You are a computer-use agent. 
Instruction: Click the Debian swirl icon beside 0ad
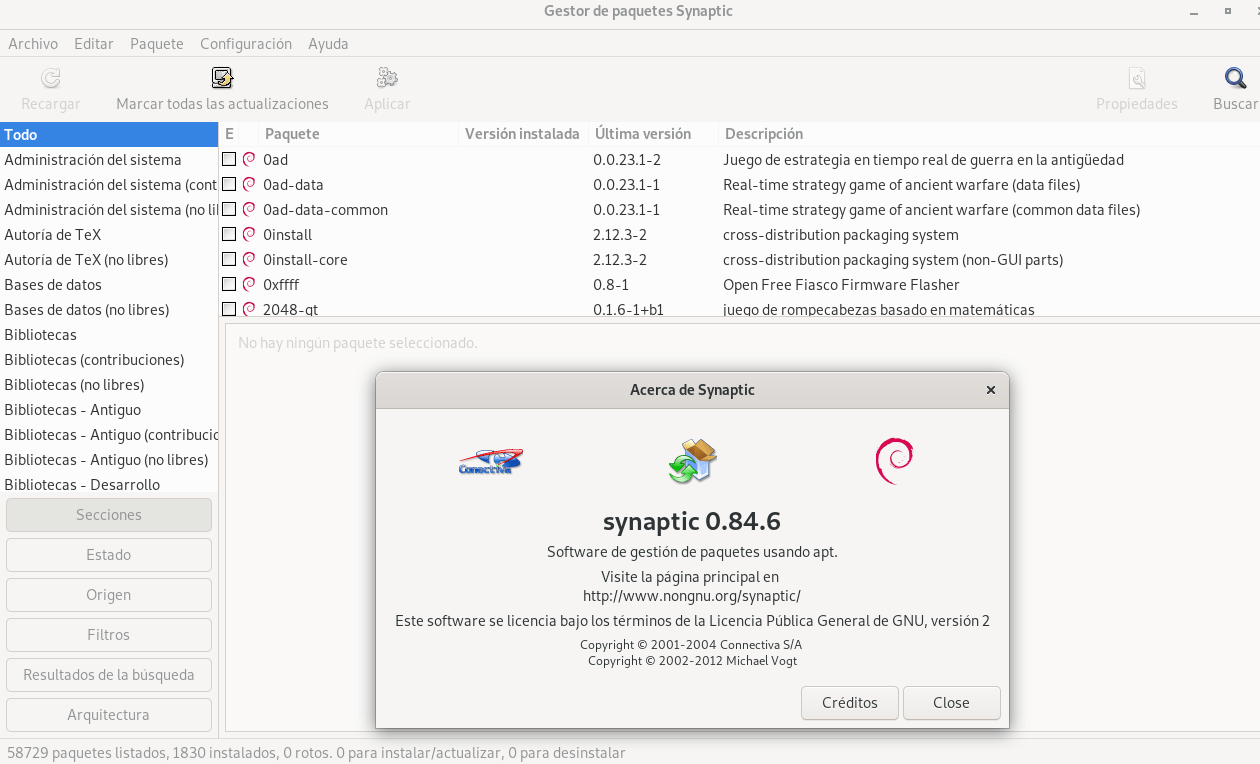249,160
